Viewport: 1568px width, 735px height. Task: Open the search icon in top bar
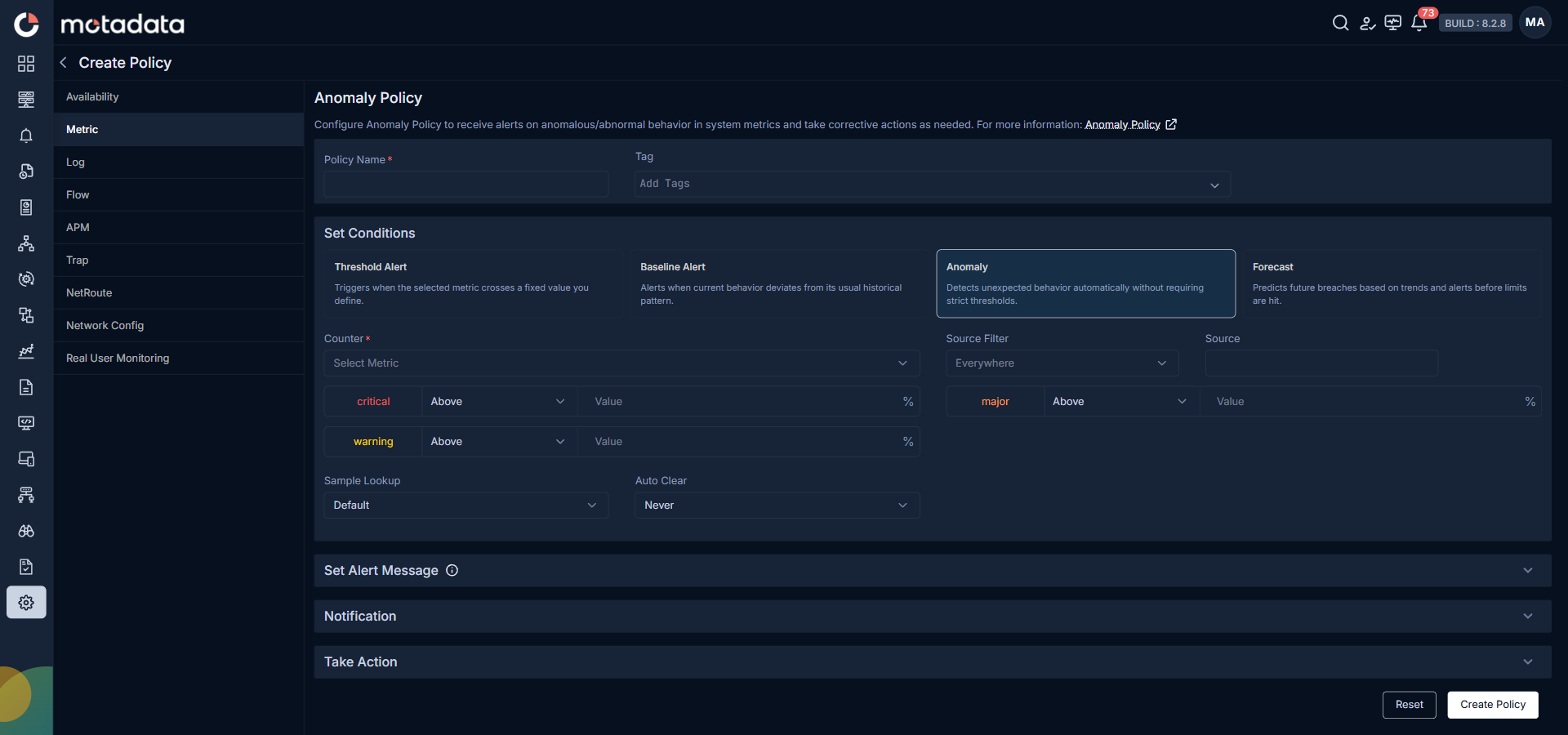tap(1340, 23)
